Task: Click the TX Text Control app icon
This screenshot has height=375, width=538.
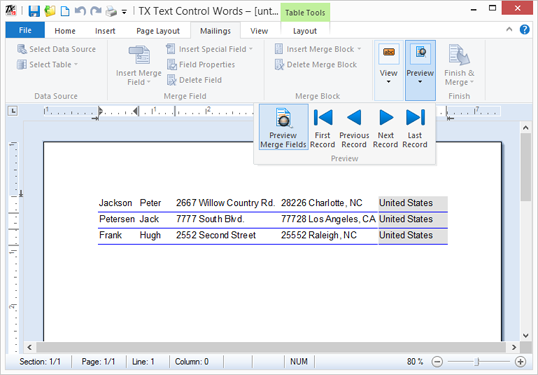Action: click(11, 10)
